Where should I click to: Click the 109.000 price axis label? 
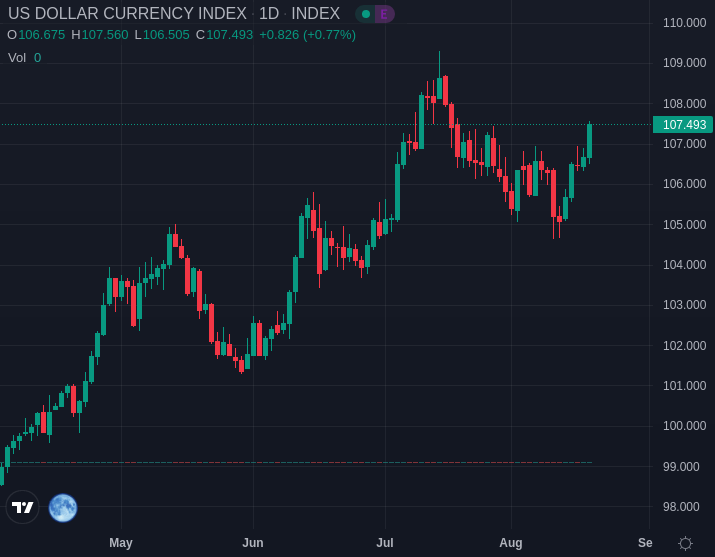684,63
